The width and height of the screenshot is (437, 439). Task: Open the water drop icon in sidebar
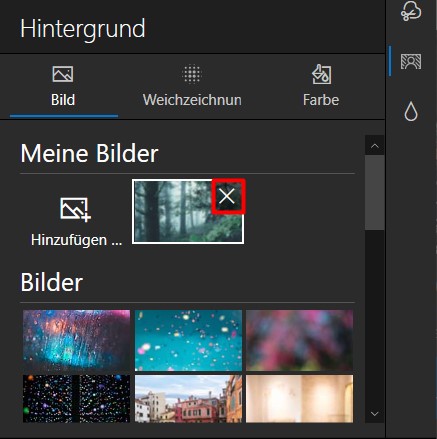point(411,111)
